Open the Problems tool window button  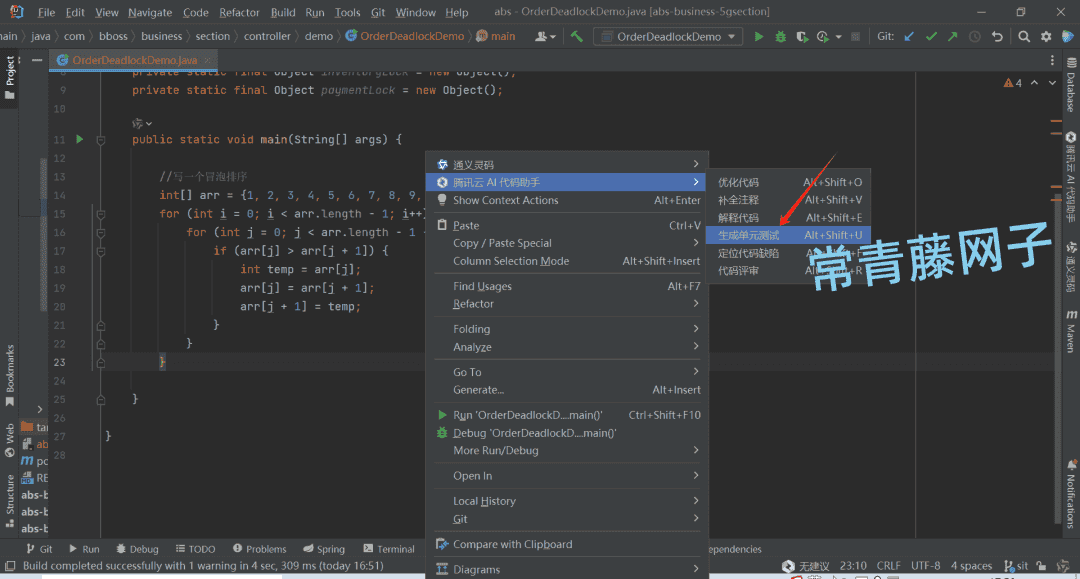260,549
